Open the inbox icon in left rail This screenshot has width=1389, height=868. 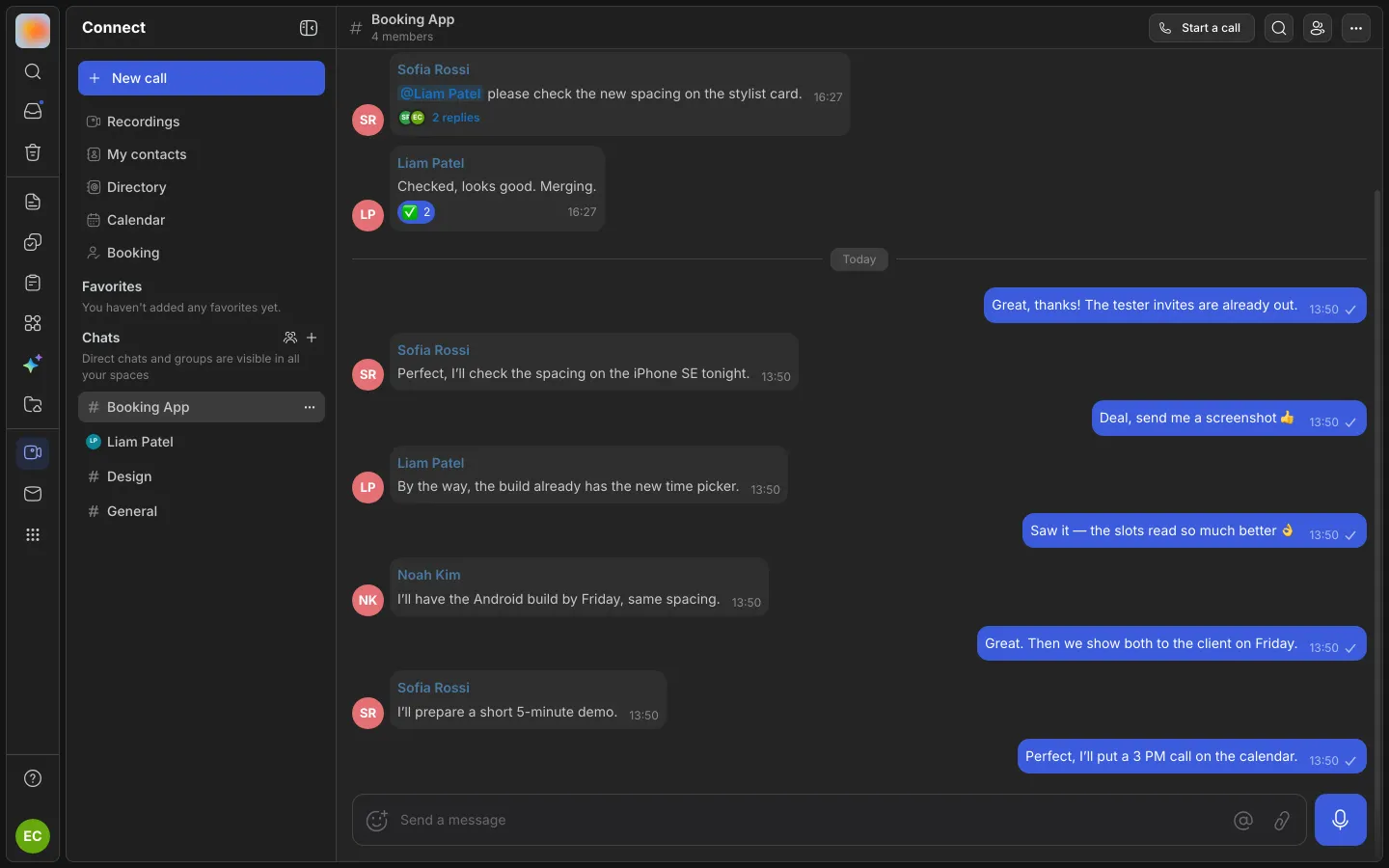click(33, 111)
